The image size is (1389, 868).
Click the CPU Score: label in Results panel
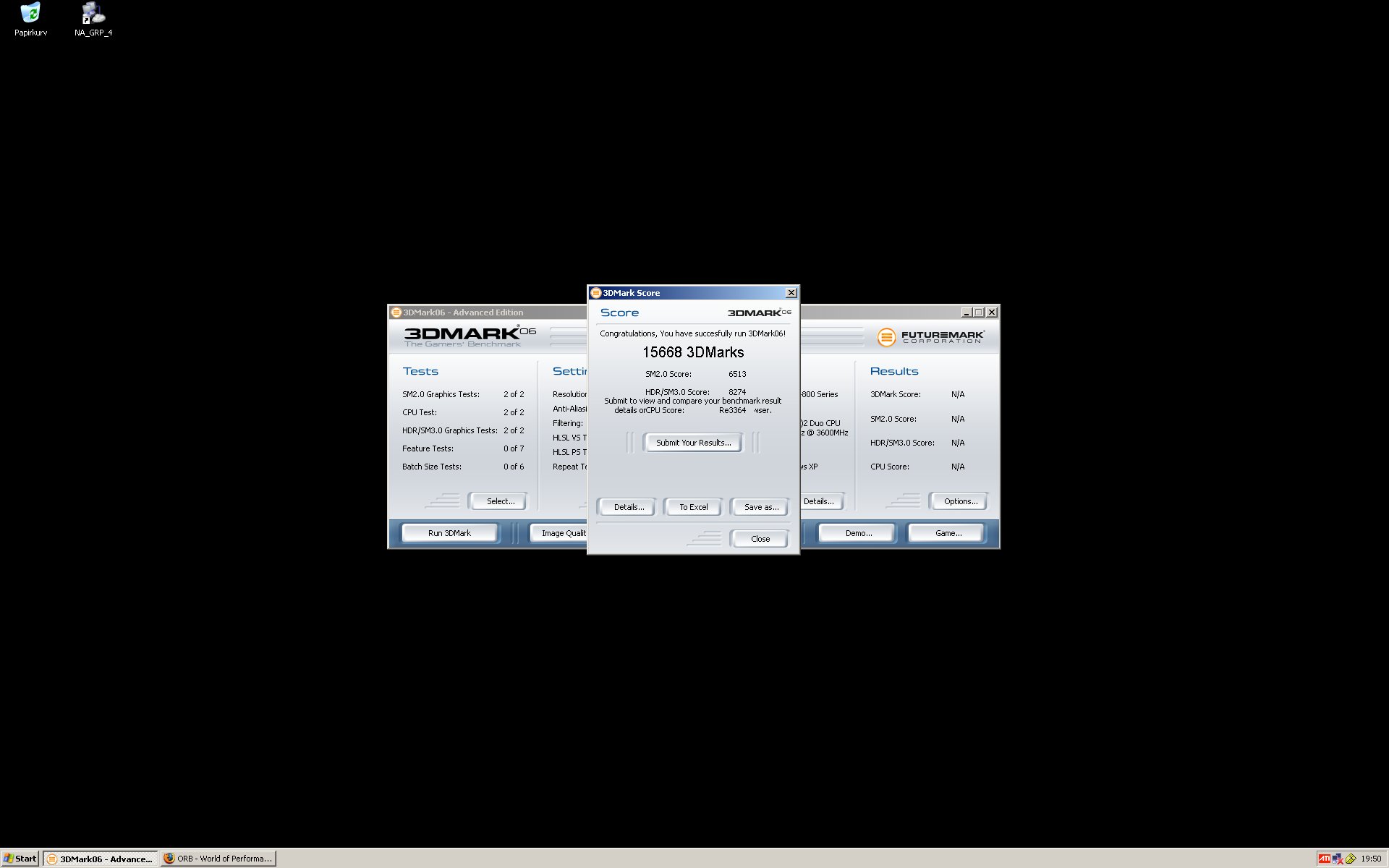[x=890, y=467]
